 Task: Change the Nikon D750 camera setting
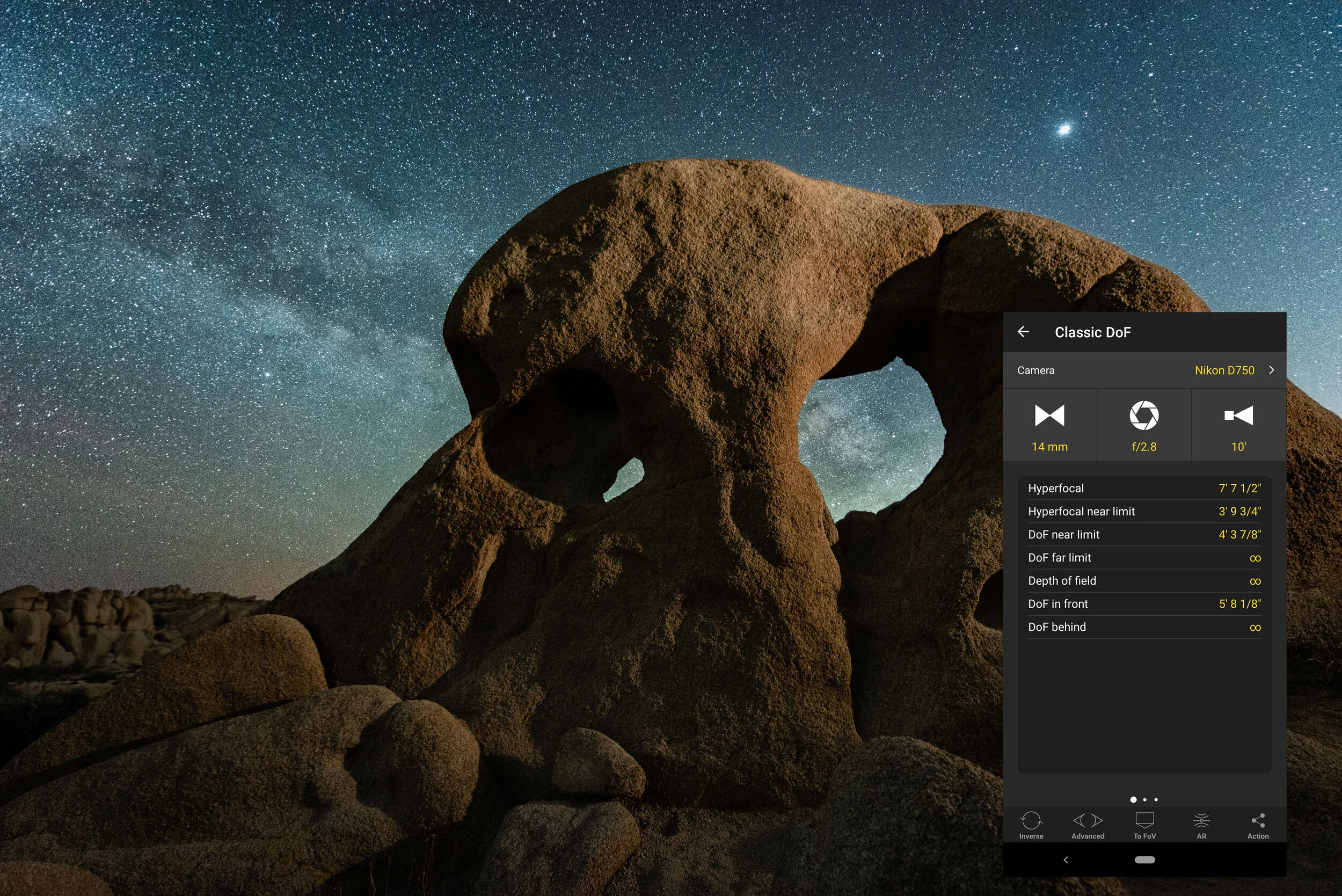click(x=1224, y=370)
